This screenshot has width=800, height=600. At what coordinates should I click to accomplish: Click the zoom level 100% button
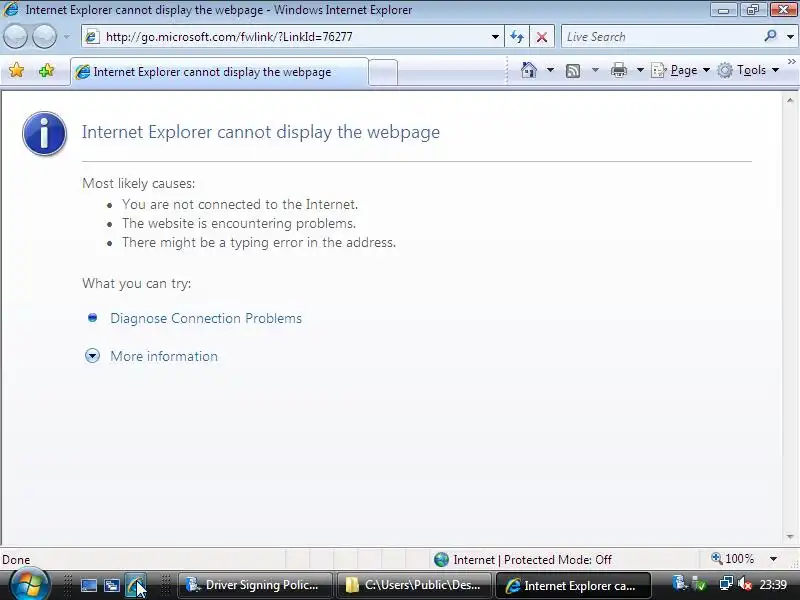point(733,559)
